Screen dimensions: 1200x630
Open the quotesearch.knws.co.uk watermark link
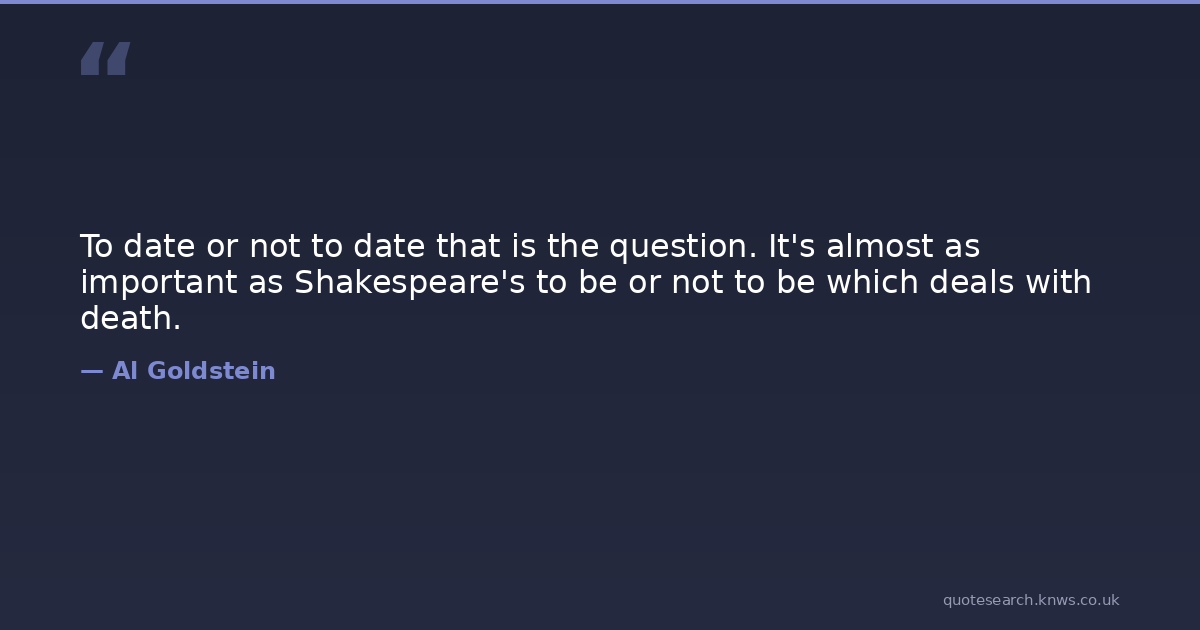pos(1030,600)
